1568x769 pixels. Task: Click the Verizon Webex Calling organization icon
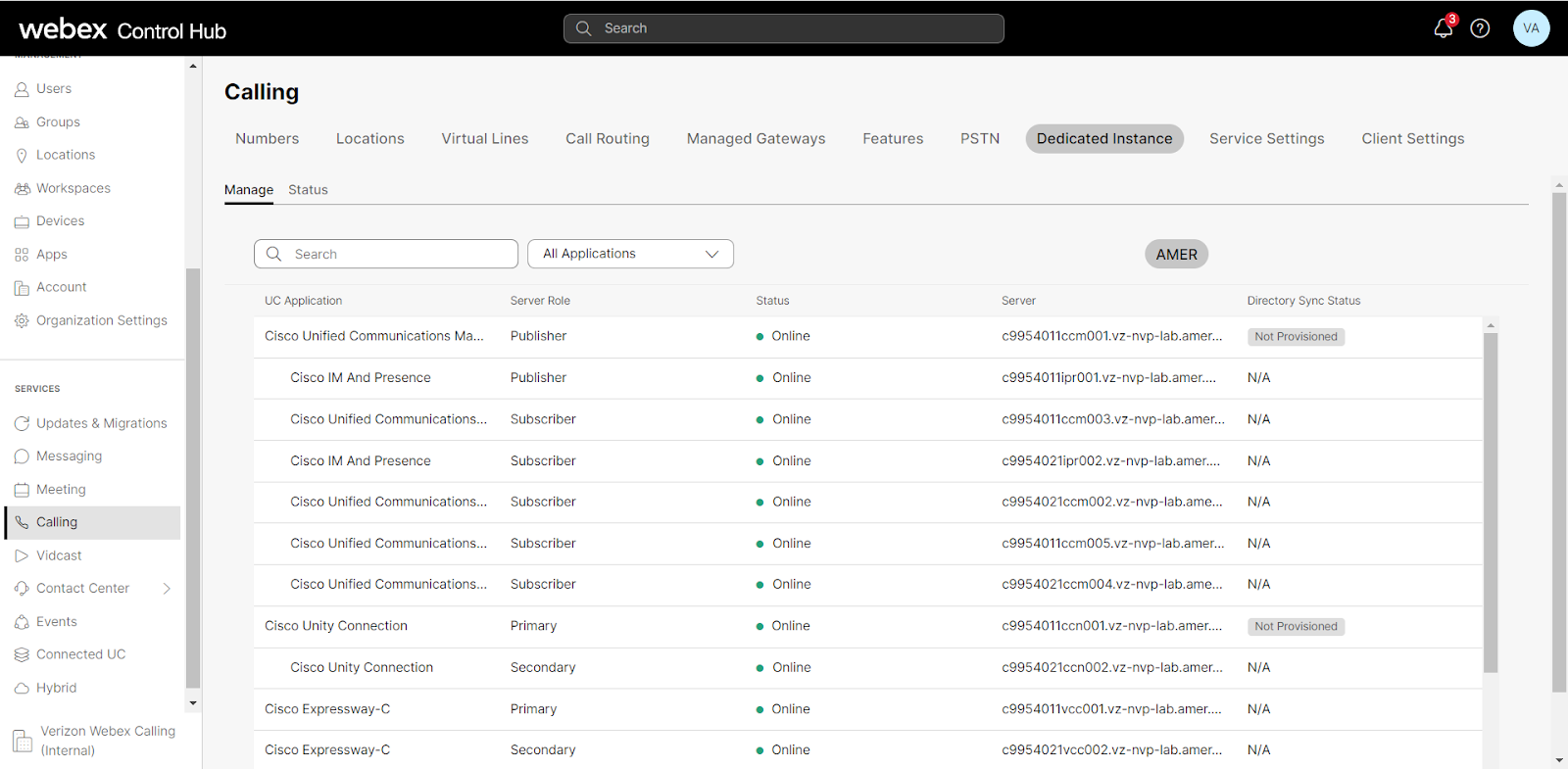(22, 741)
